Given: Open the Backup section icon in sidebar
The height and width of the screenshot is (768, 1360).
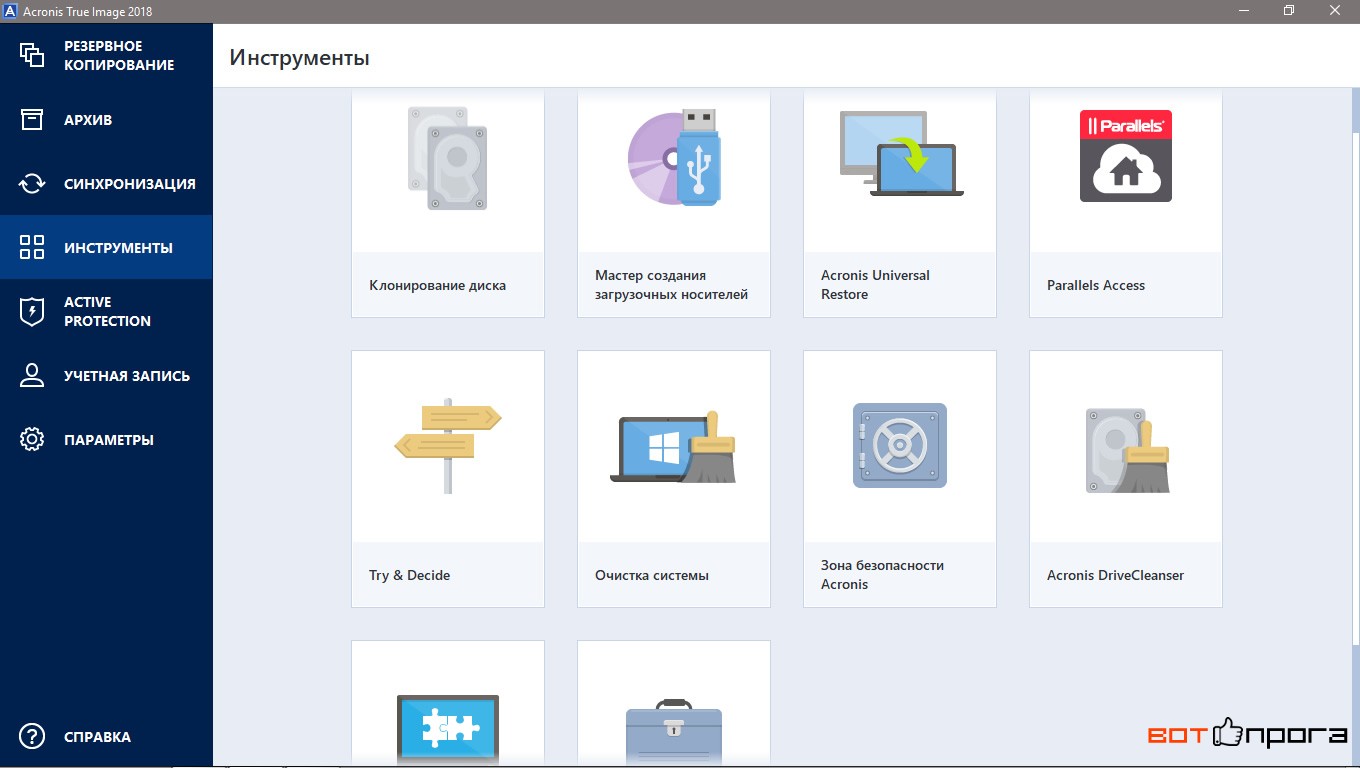Looking at the screenshot, I should coord(32,55).
